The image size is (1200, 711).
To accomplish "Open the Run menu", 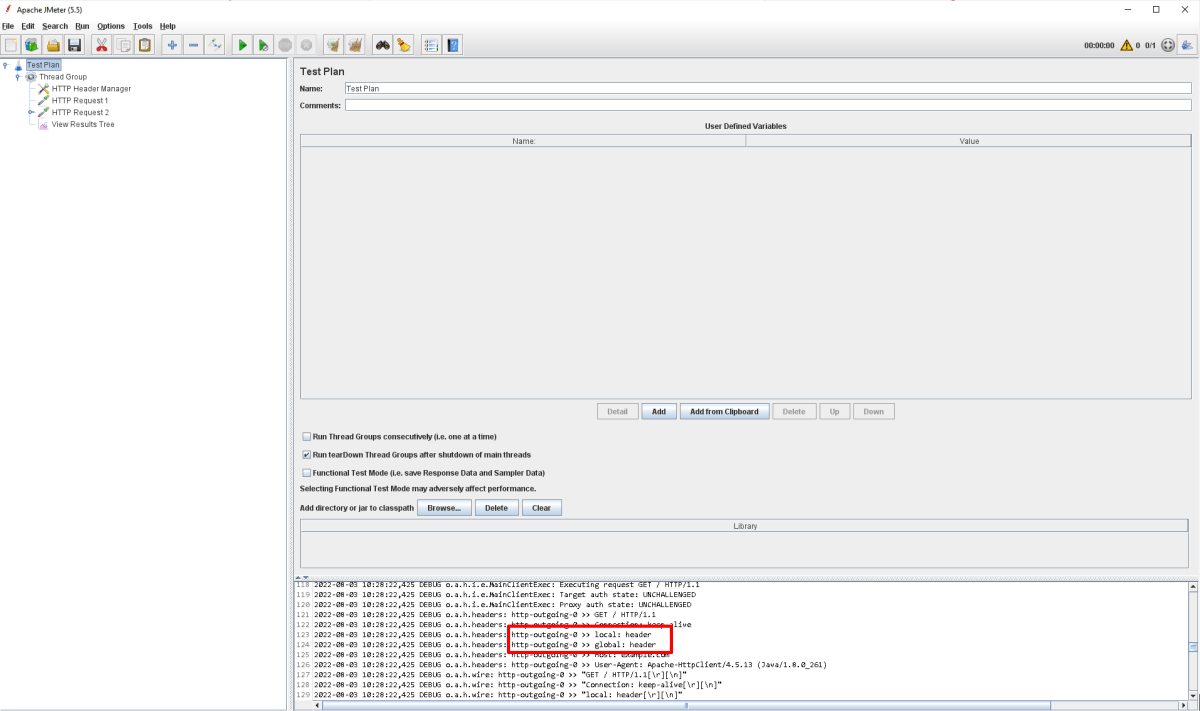I will click(x=82, y=26).
